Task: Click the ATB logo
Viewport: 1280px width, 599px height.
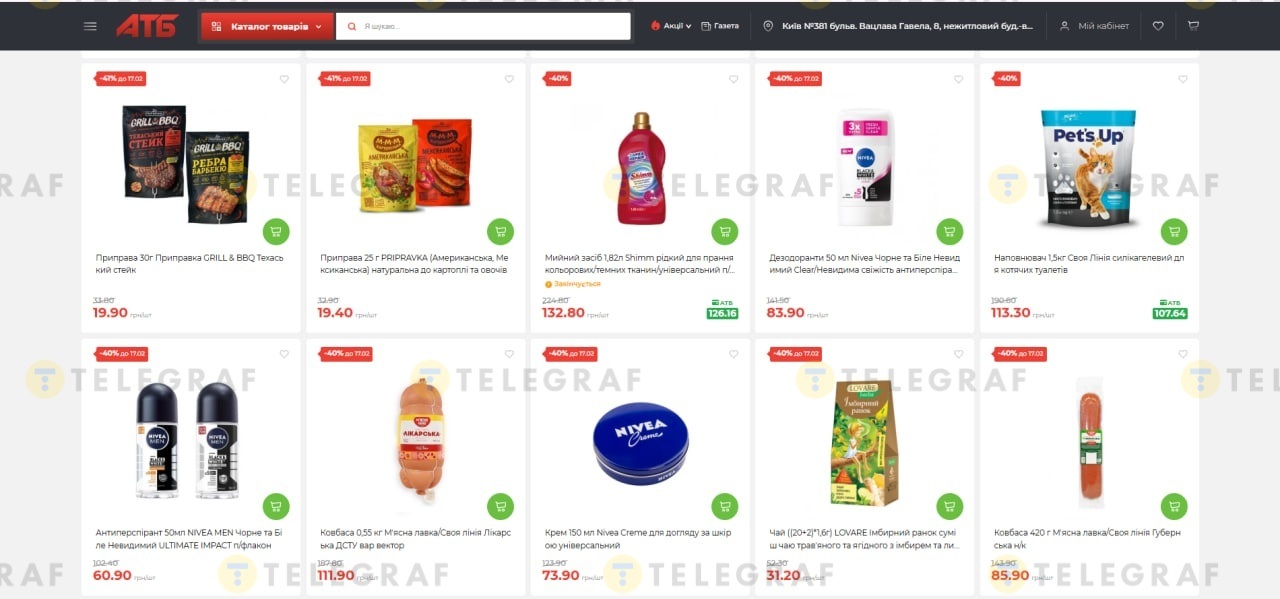Action: click(x=147, y=26)
